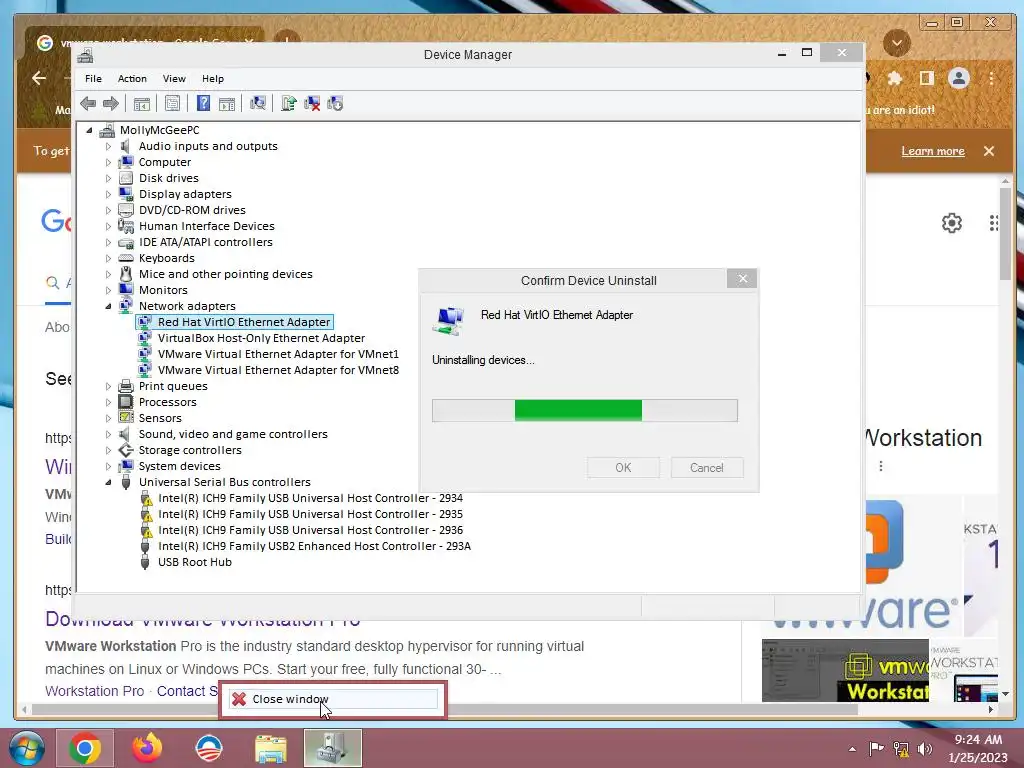Image resolution: width=1024 pixels, height=768 pixels.
Task: Click the forward arrow in Device Manager toolbar
Action: click(x=111, y=103)
